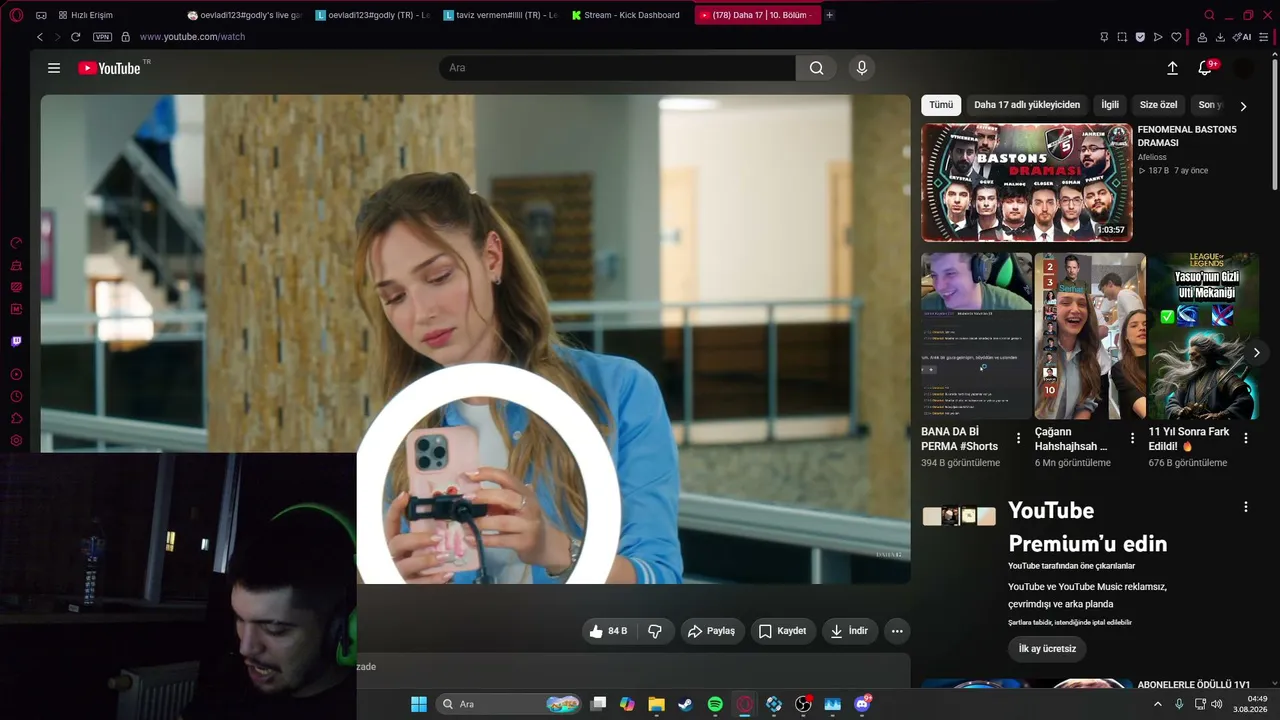
Task: Select the Daha 17 adlı yükleyiciden chip
Action: pyautogui.click(x=1027, y=105)
